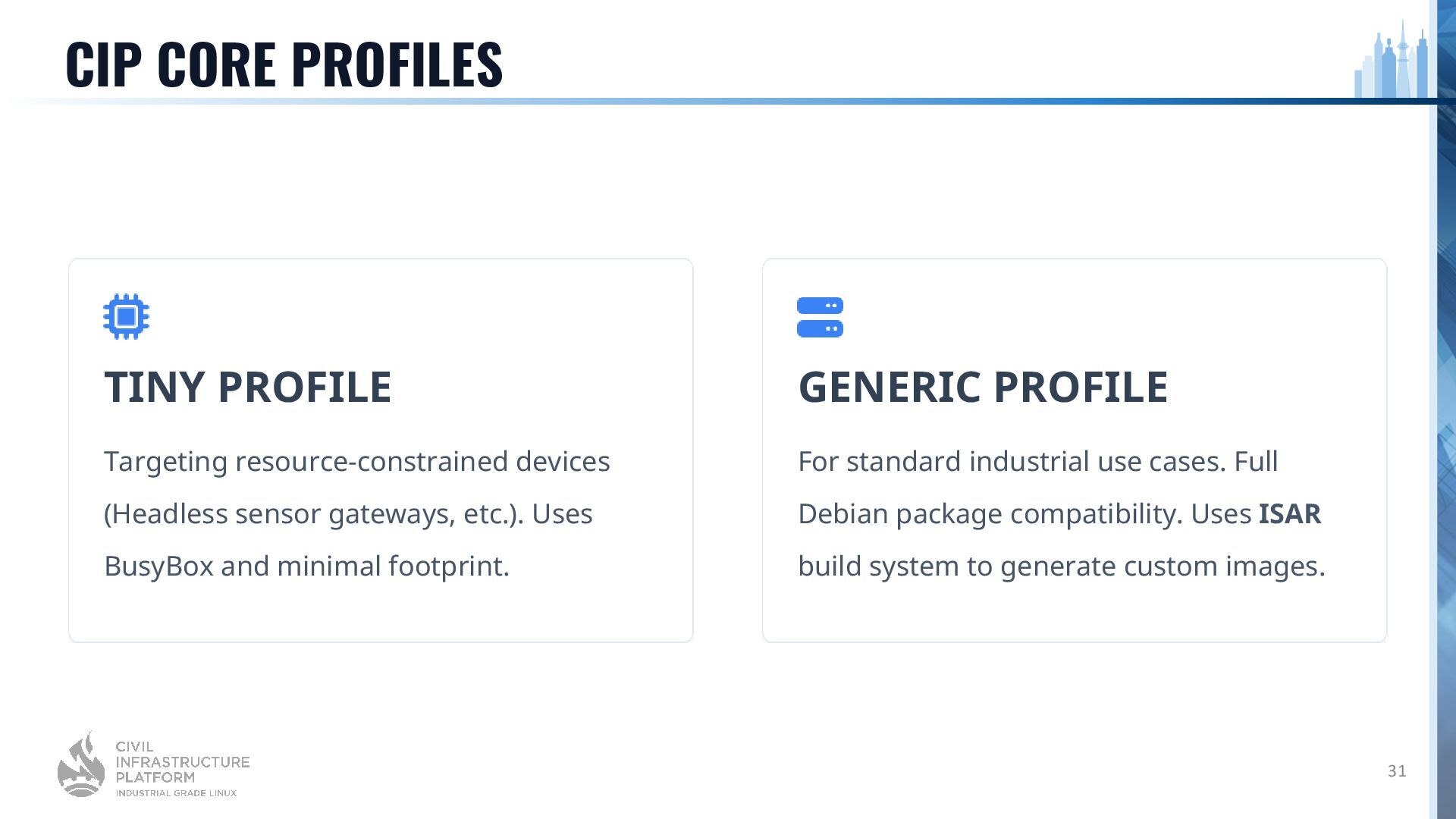
Task: Click the INDUSTRIAL GRADE LINUX tagline
Action: pos(176,793)
